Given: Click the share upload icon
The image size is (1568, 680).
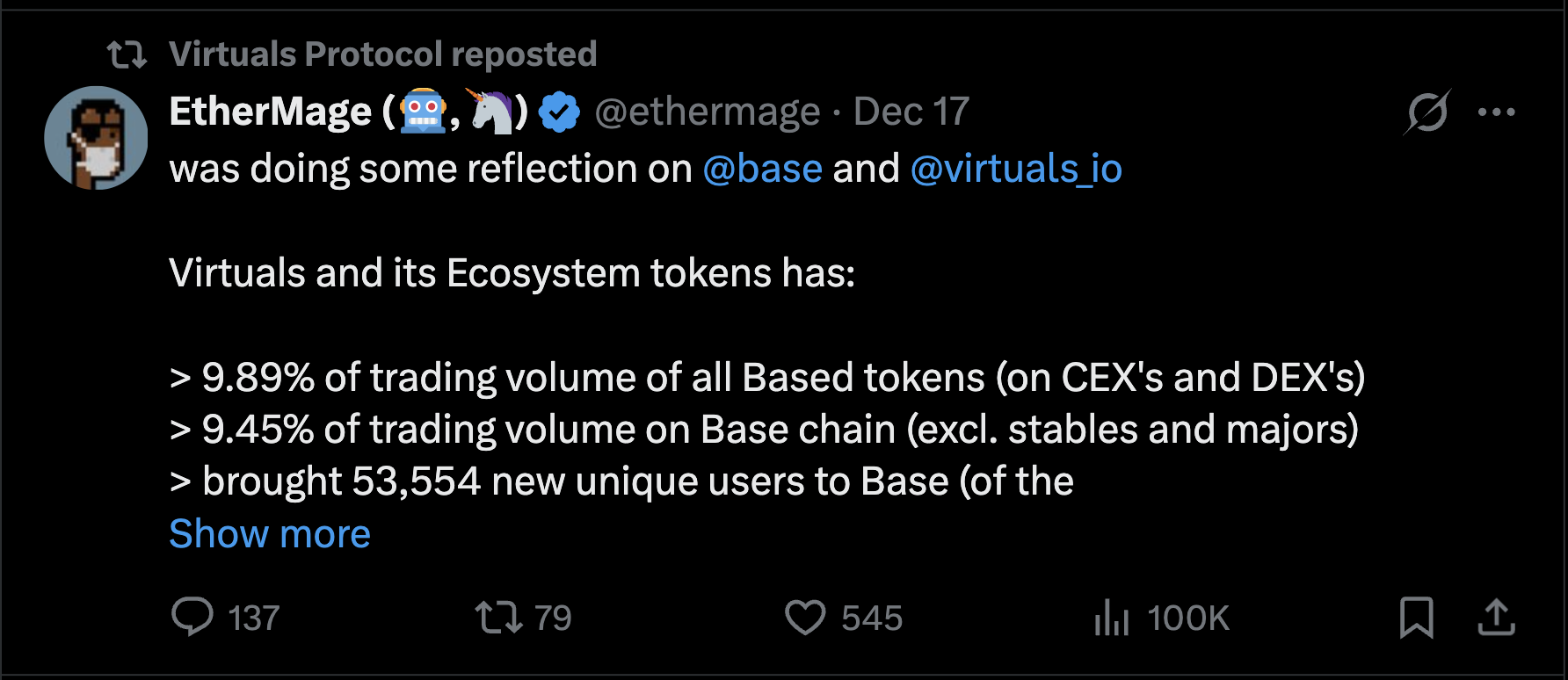Looking at the screenshot, I should (x=1496, y=617).
